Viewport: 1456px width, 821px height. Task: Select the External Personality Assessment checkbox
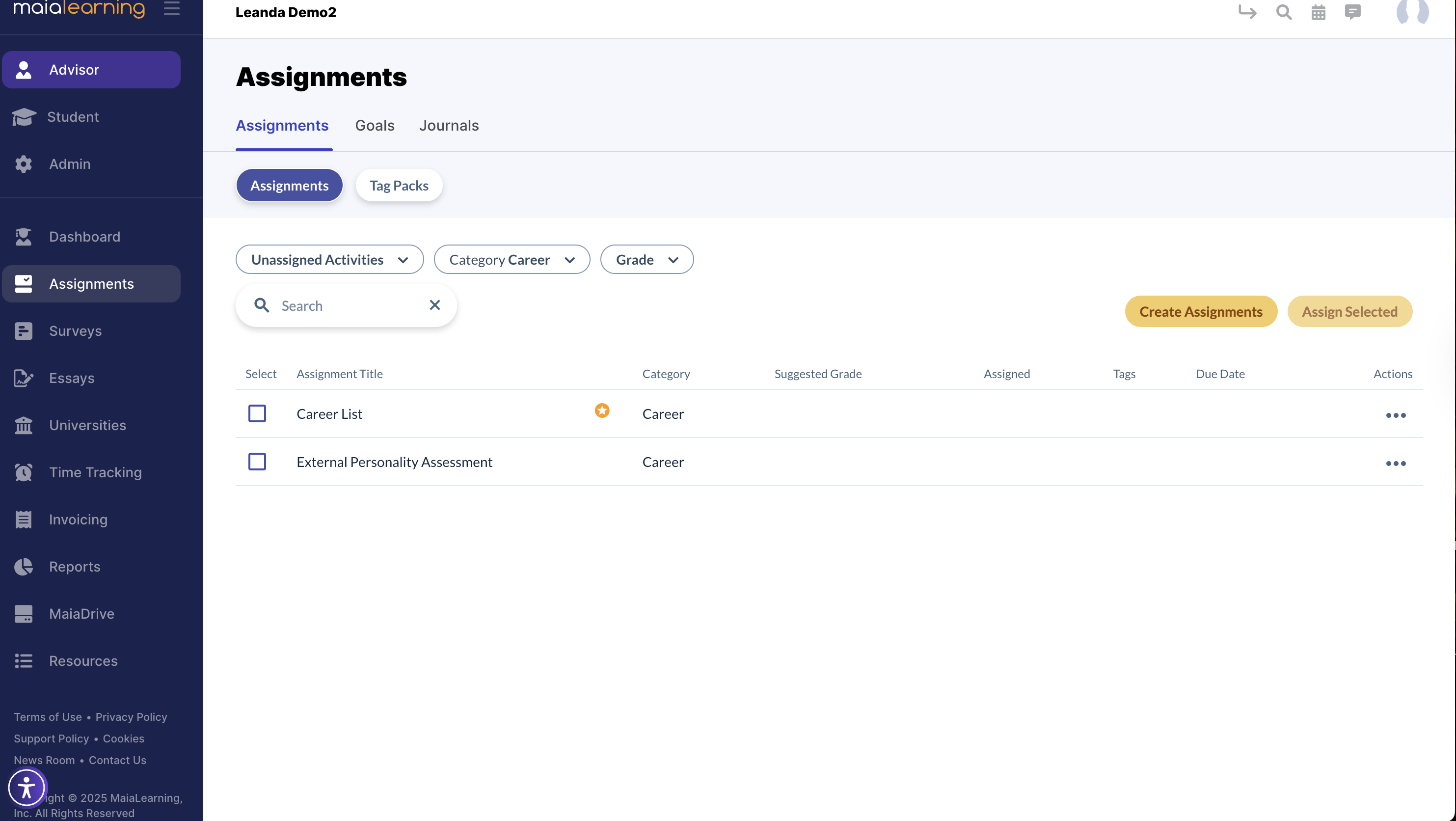coord(257,462)
